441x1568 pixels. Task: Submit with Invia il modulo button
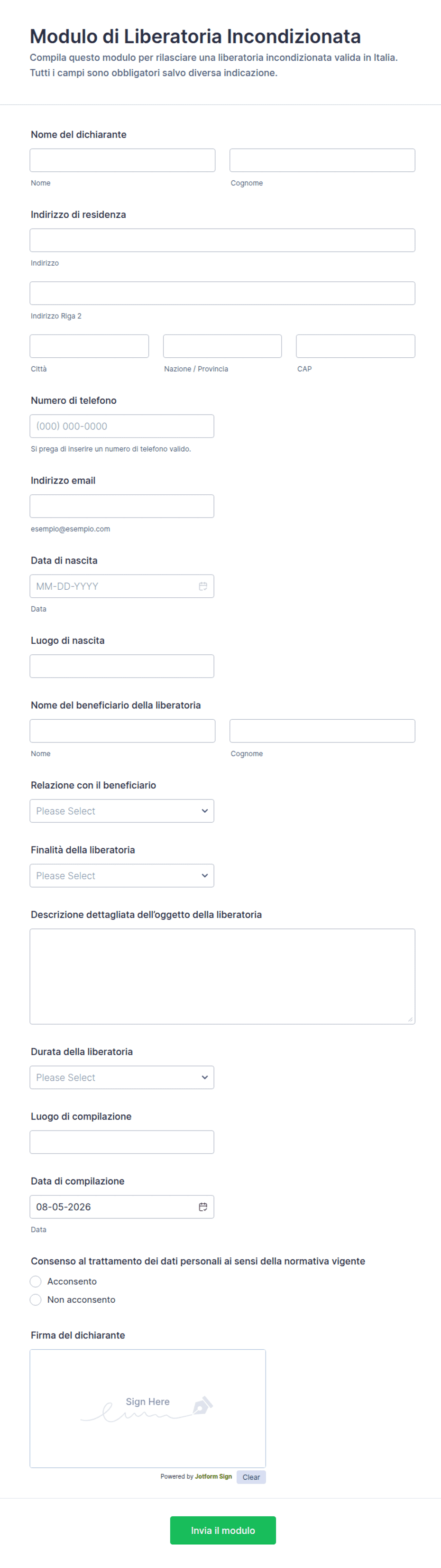coord(222,1530)
